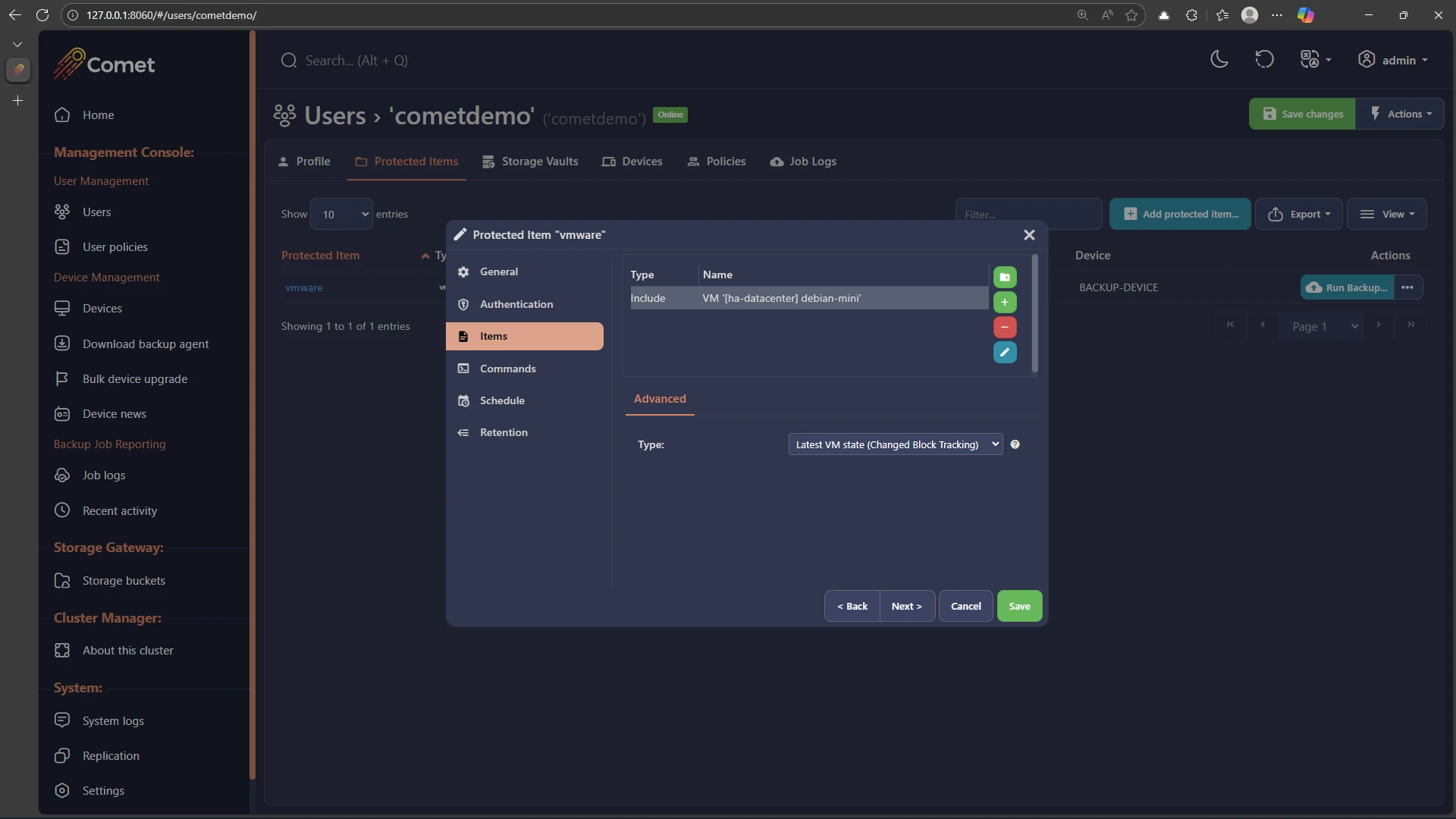Open the admin account menu
Viewport: 1456px width, 819px height.
[1393, 60]
